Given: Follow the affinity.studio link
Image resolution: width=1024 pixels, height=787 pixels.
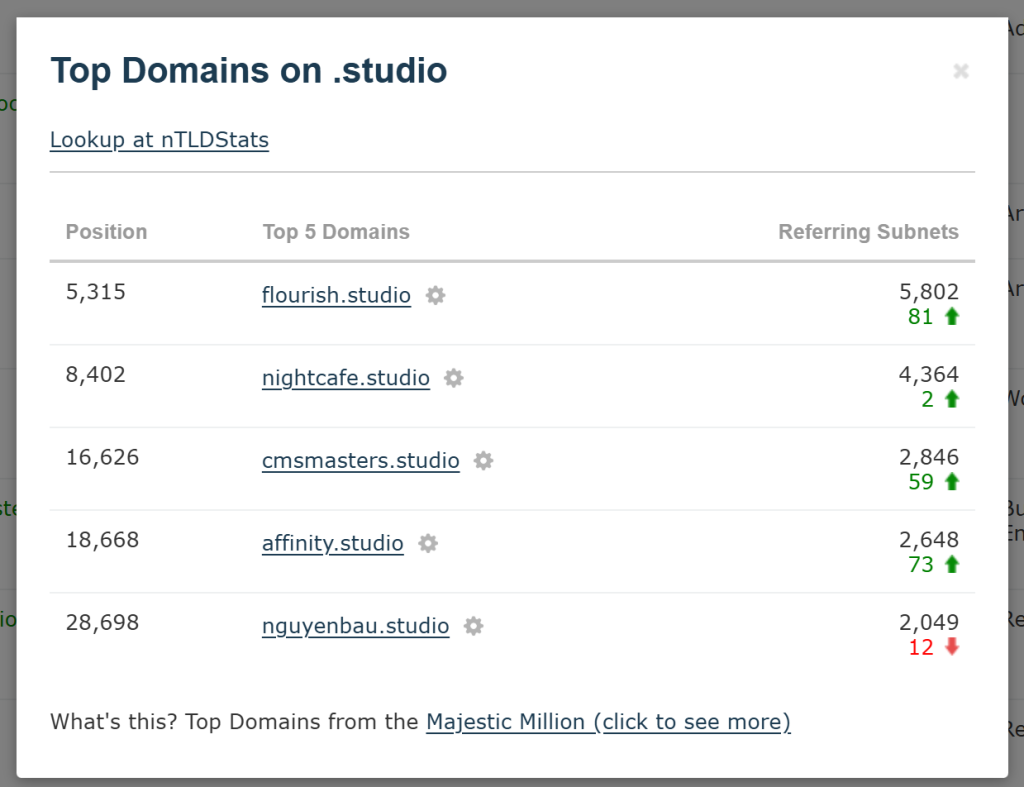Looking at the screenshot, I should [x=332, y=543].
